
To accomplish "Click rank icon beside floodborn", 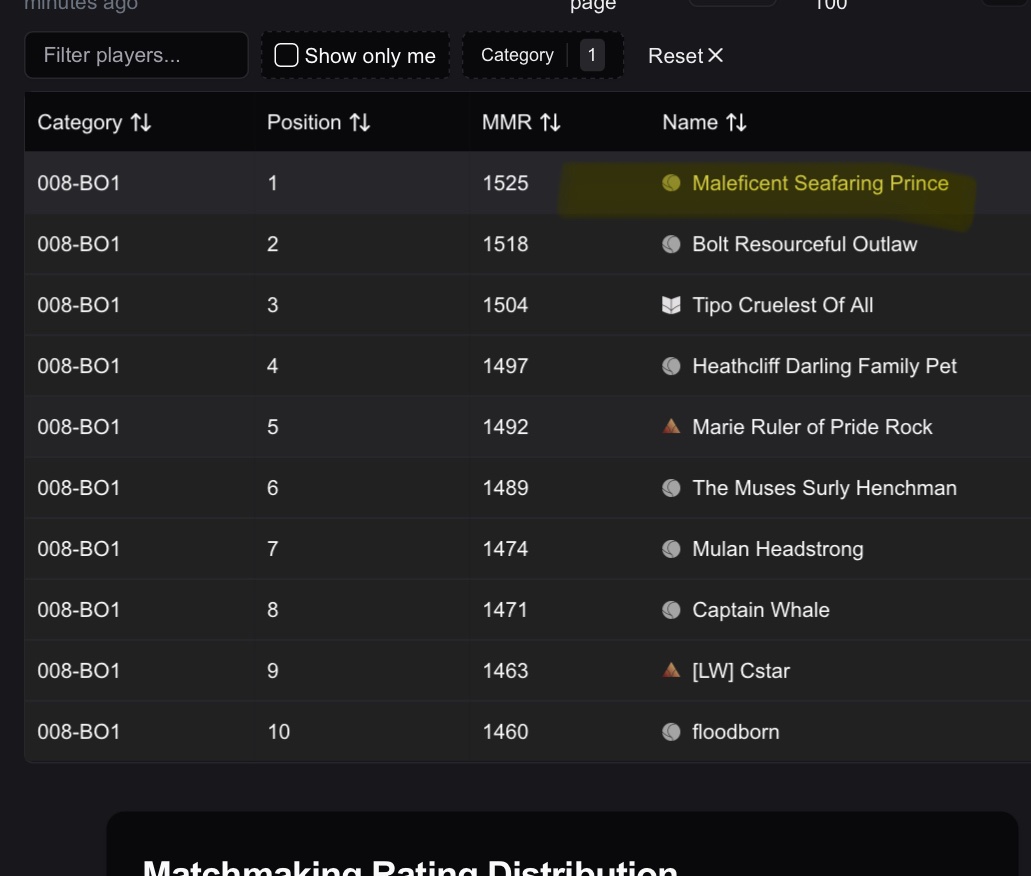I will [x=671, y=731].
